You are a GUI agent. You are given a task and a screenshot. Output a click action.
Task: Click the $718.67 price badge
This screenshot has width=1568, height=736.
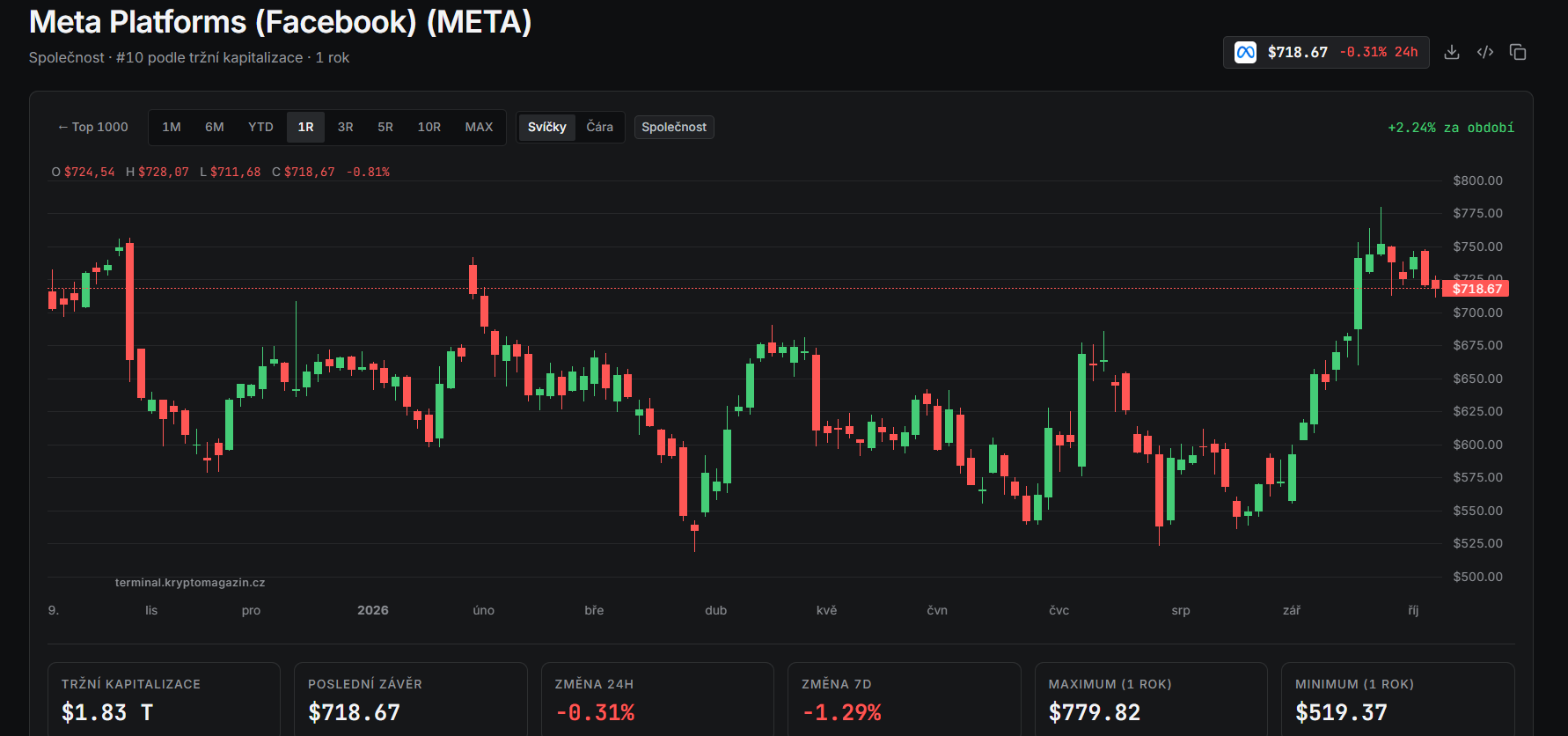point(1326,52)
